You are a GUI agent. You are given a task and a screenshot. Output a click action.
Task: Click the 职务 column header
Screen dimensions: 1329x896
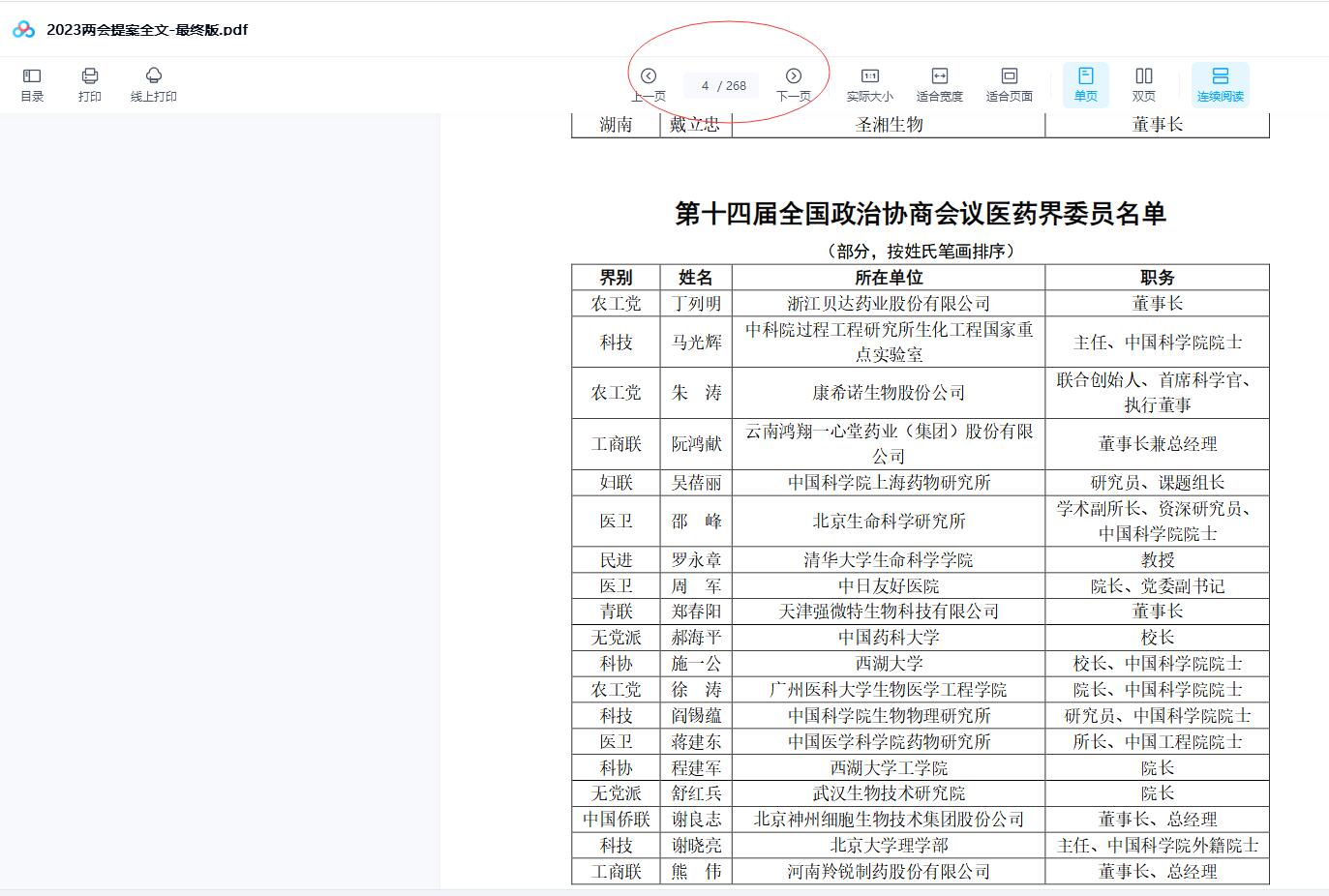point(1157,278)
